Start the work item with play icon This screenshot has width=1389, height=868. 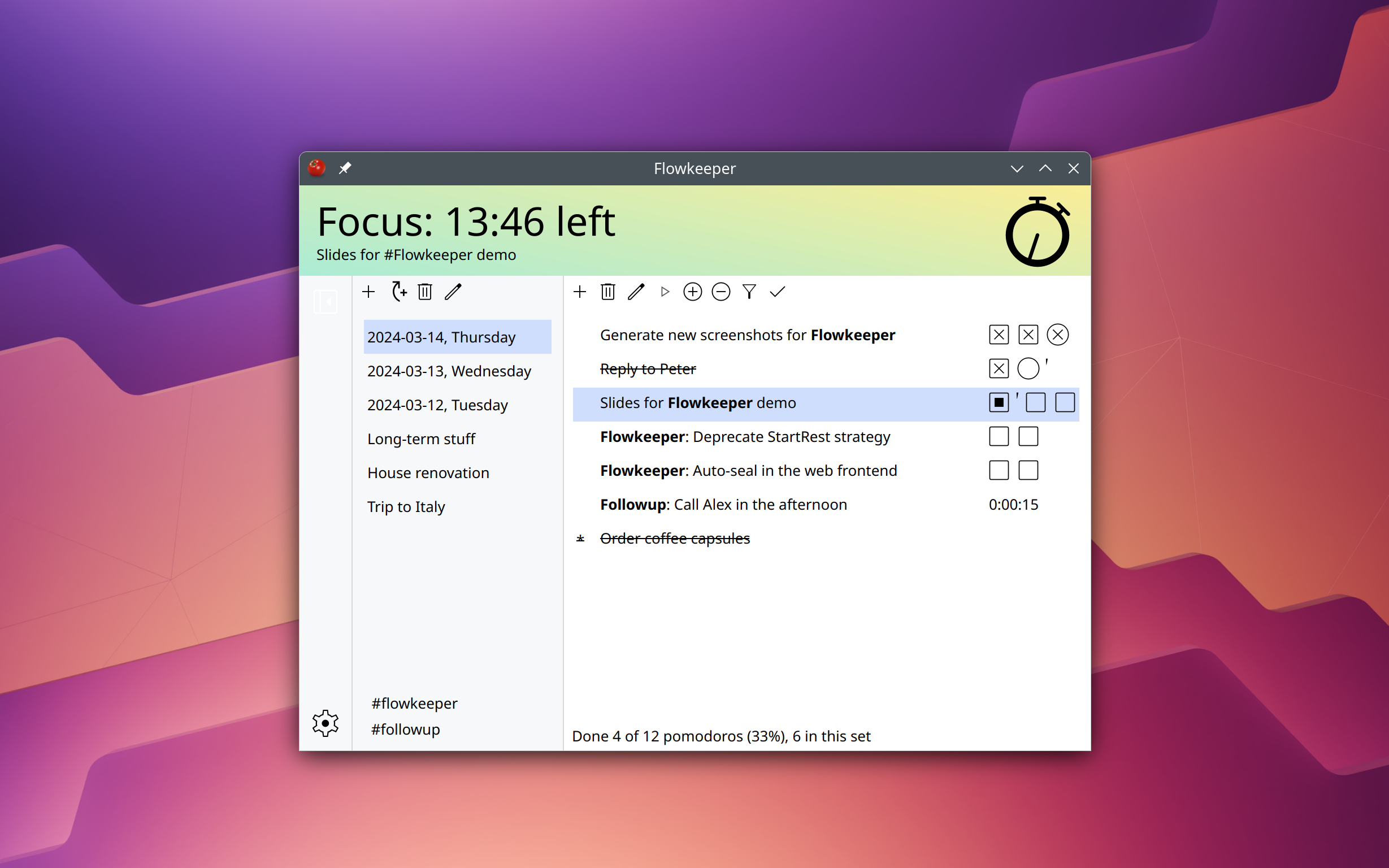pos(665,292)
